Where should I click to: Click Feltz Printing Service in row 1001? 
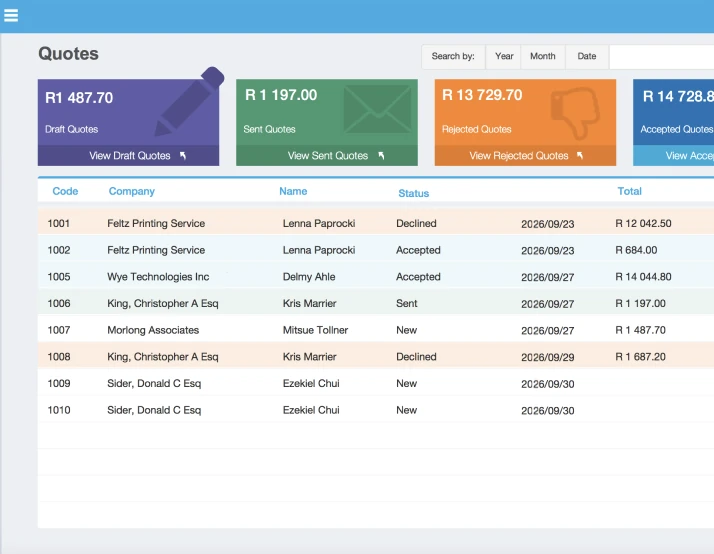point(156,224)
